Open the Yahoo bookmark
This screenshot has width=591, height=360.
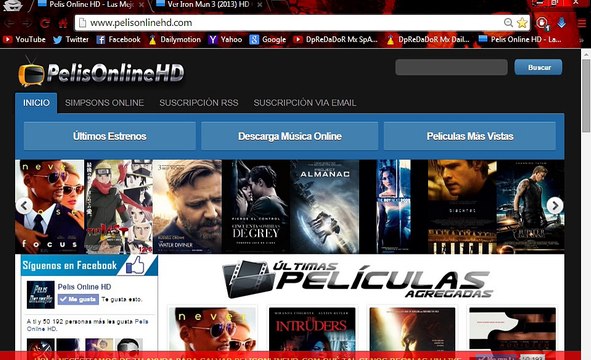pos(225,39)
